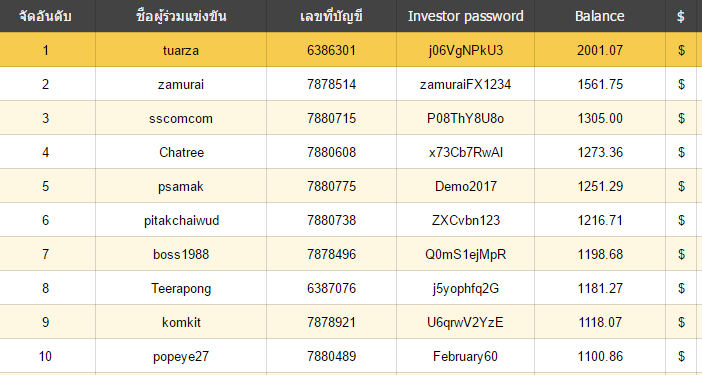
Task: Select sscomcom competitor name
Action: click(x=181, y=119)
